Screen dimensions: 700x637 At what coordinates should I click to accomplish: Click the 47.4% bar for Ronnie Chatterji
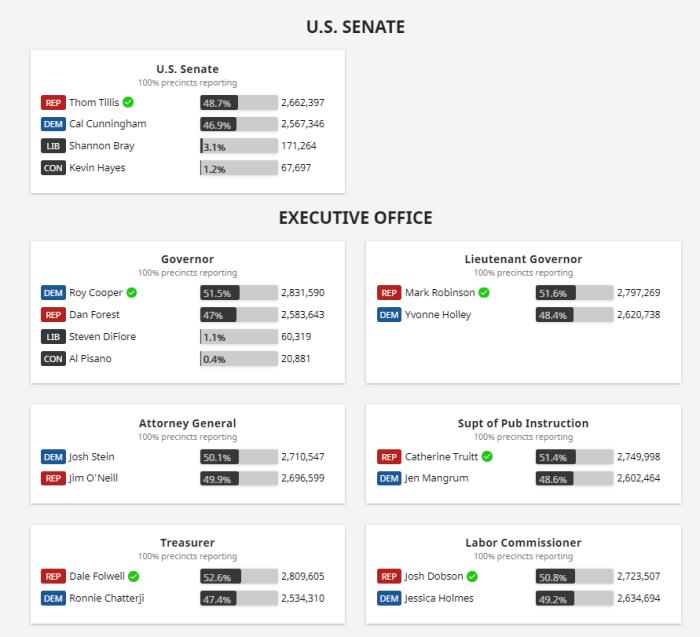click(x=239, y=599)
